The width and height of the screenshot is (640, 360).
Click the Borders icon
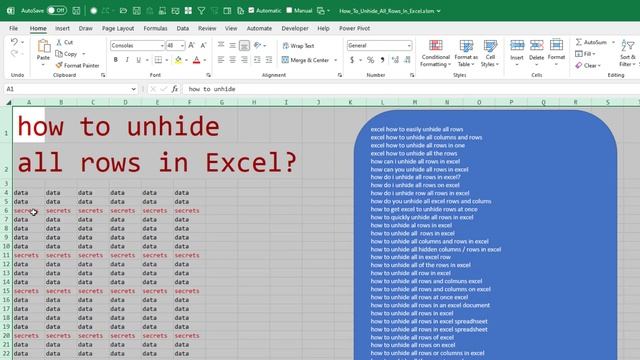pos(158,60)
